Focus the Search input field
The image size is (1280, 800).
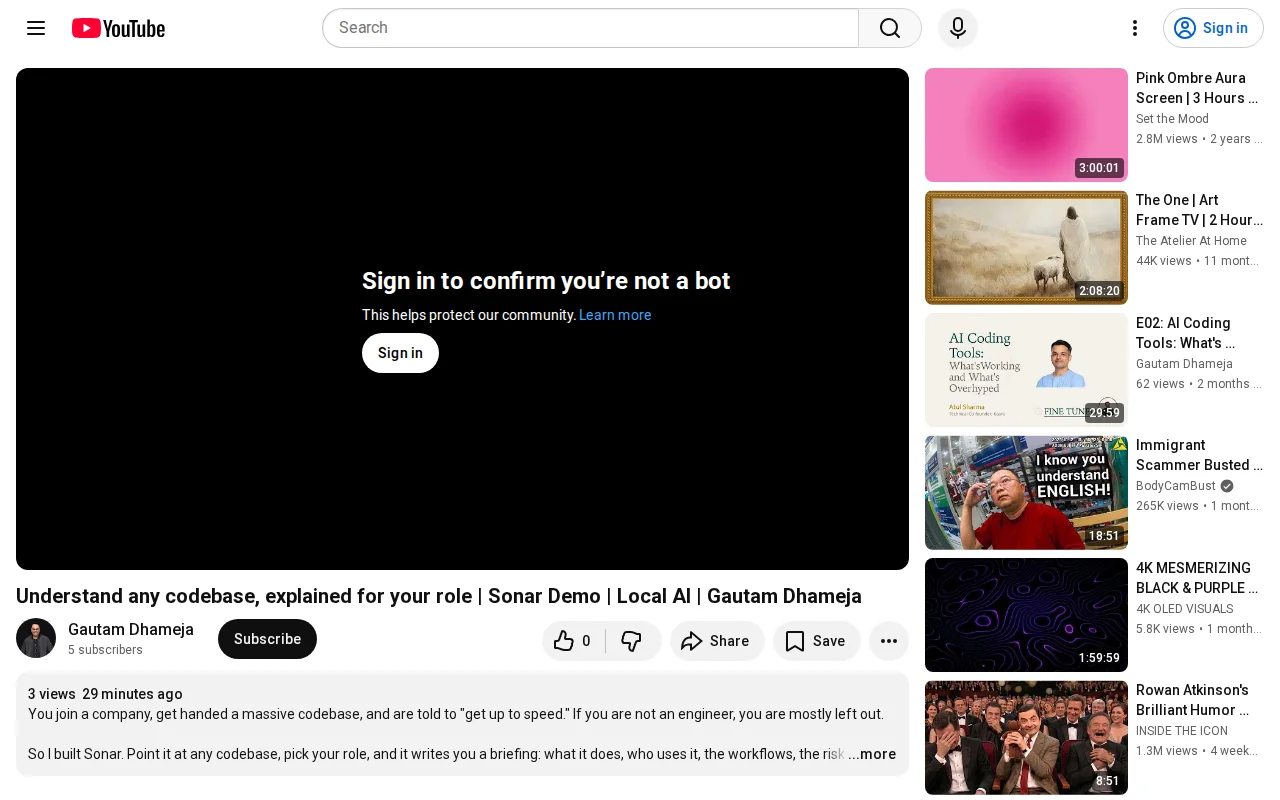coord(590,28)
